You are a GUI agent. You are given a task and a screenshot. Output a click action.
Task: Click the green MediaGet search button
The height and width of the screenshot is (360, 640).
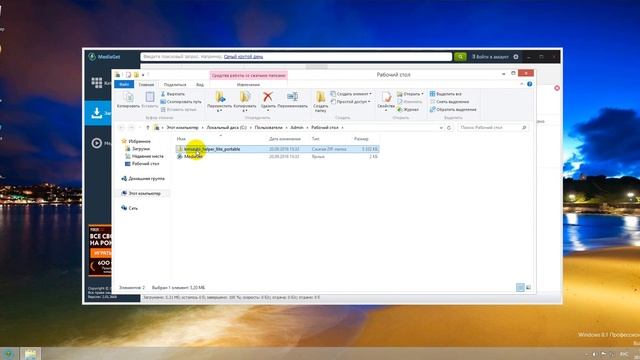point(460,57)
